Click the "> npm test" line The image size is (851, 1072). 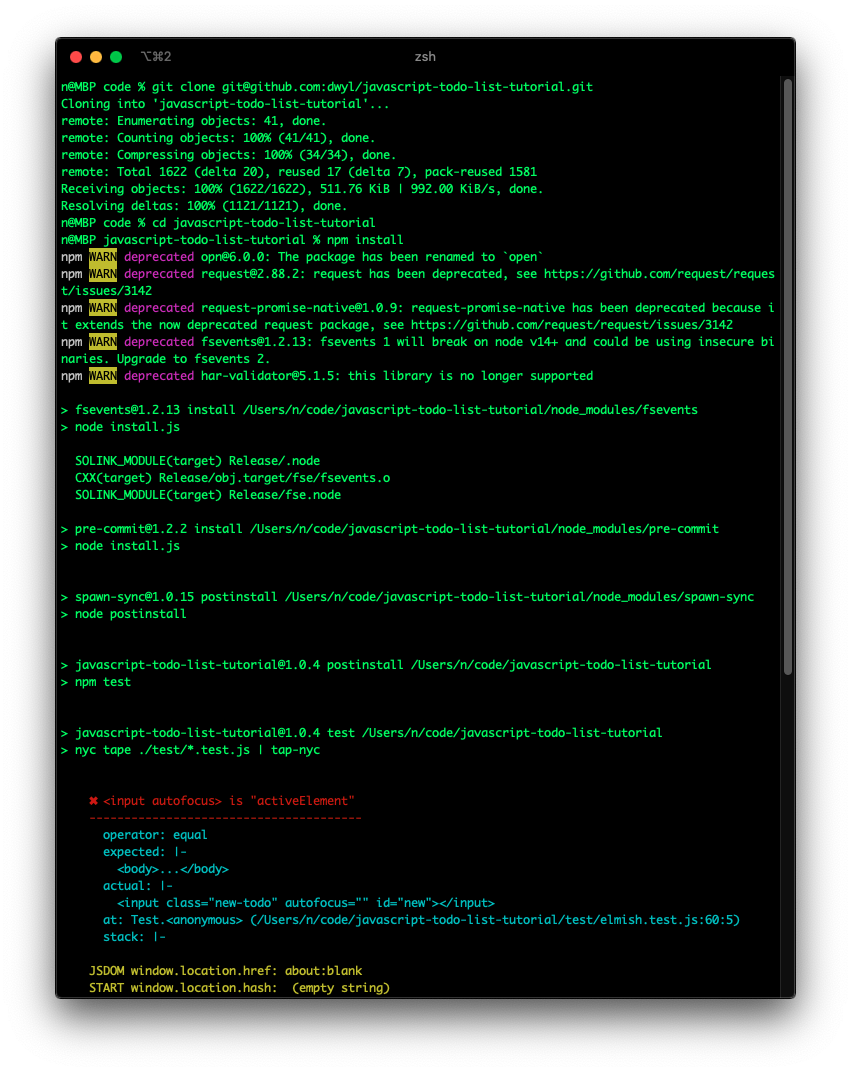96,682
